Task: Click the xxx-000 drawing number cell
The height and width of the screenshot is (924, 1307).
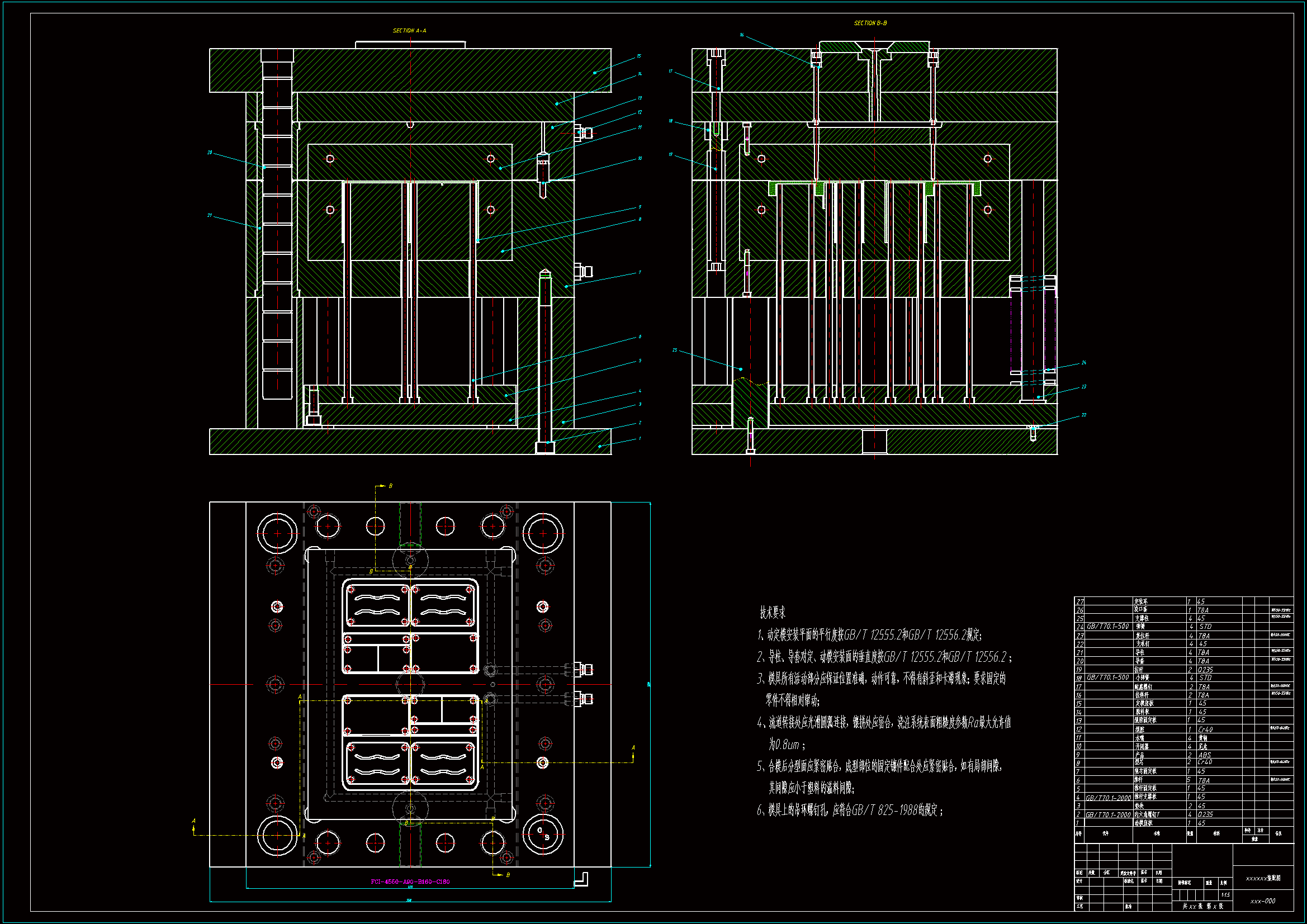Action: coord(1263,901)
